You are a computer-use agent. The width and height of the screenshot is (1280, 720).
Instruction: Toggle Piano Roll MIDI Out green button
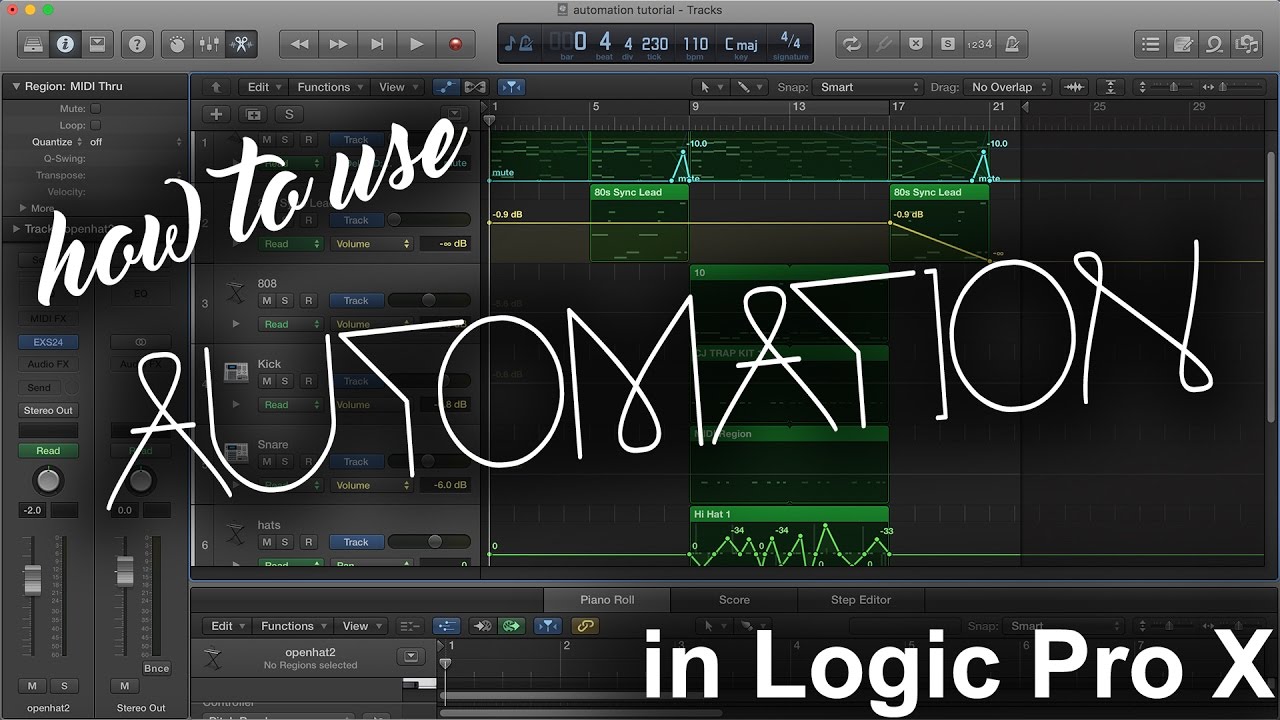pyautogui.click(x=512, y=626)
